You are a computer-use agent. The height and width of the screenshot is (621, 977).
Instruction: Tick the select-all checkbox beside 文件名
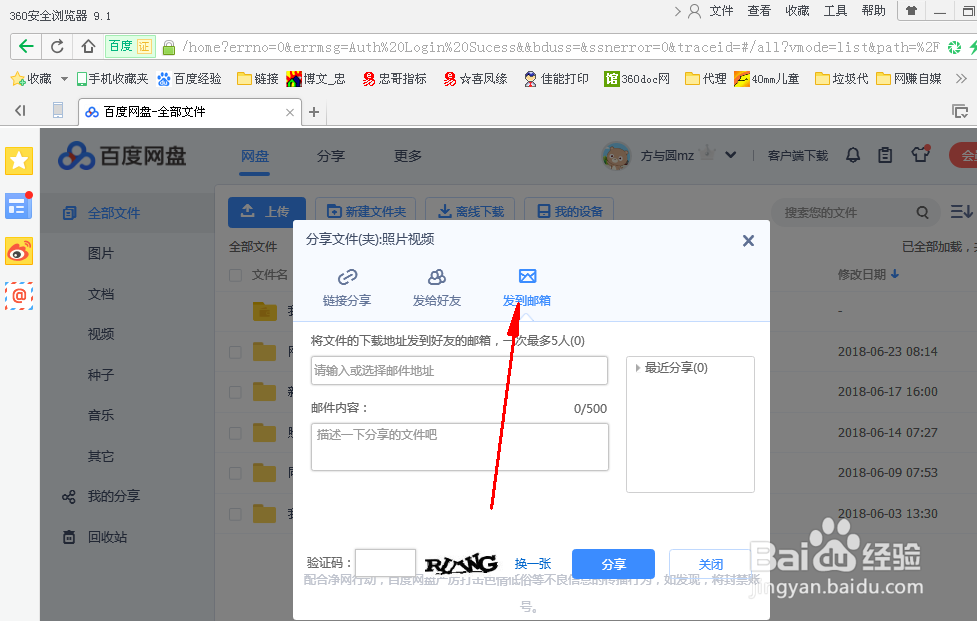(236, 275)
